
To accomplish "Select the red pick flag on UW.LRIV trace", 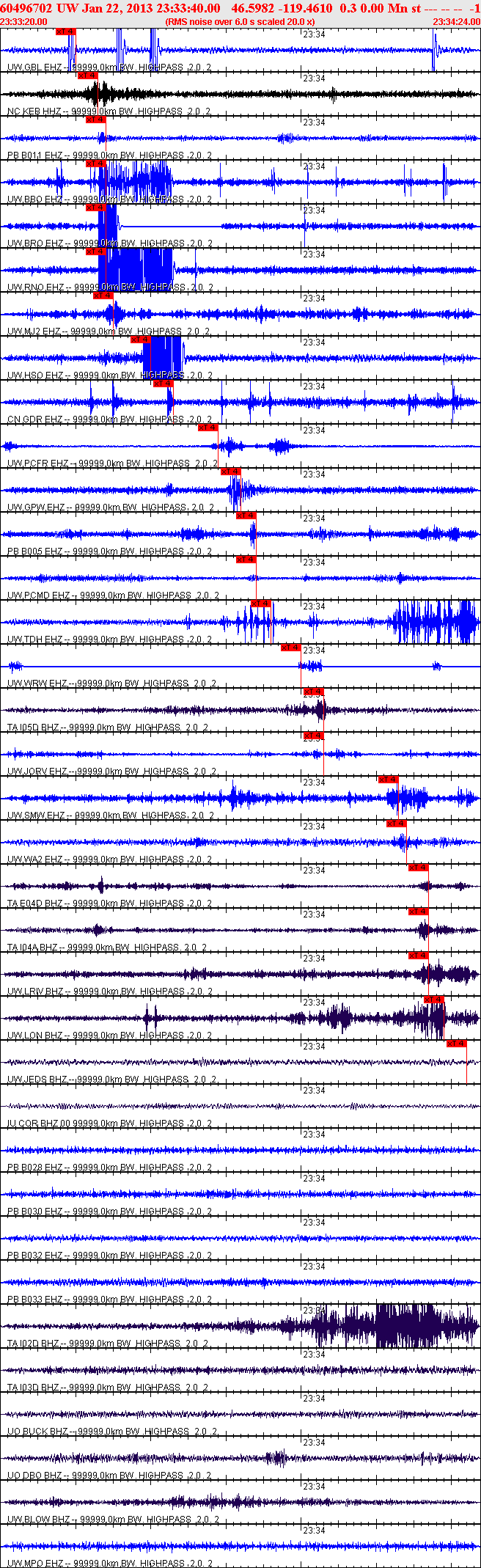I will [x=418, y=956].
